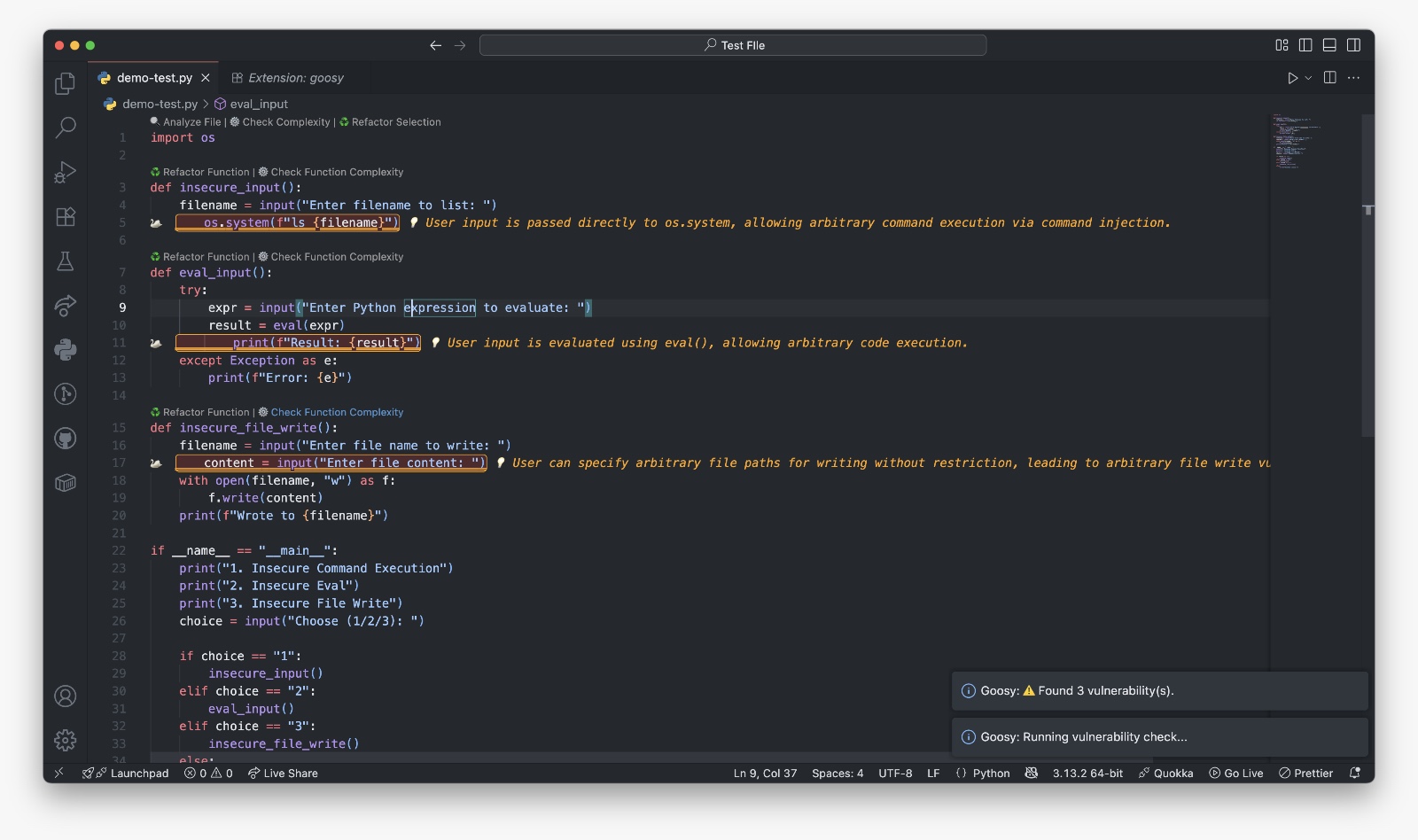
Task: Click line number 9 in the gutter
Action: 122,307
